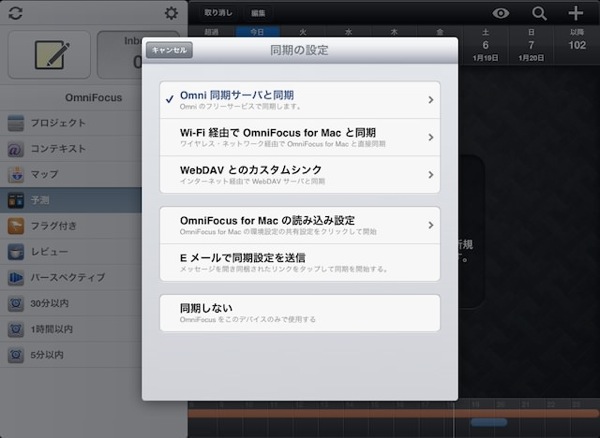Click the 5分以内 clock icon

click(x=16, y=355)
